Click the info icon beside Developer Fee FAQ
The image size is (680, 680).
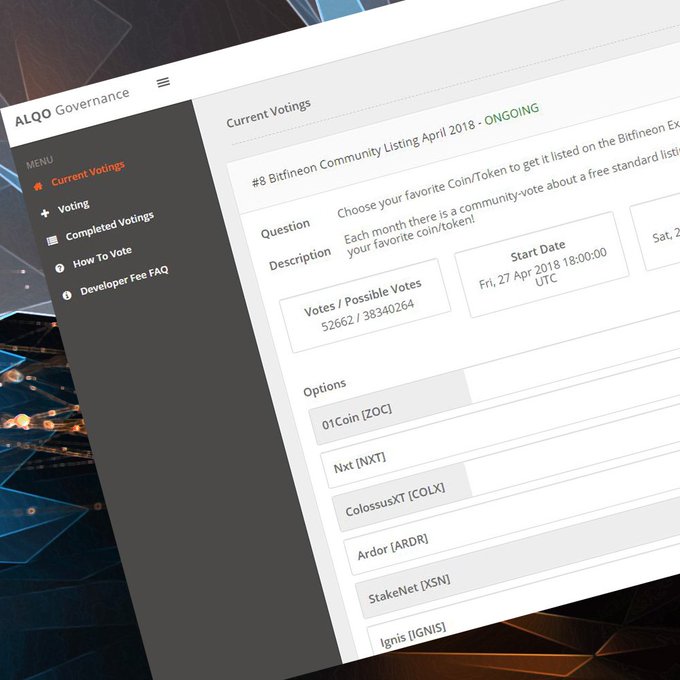tap(67, 295)
